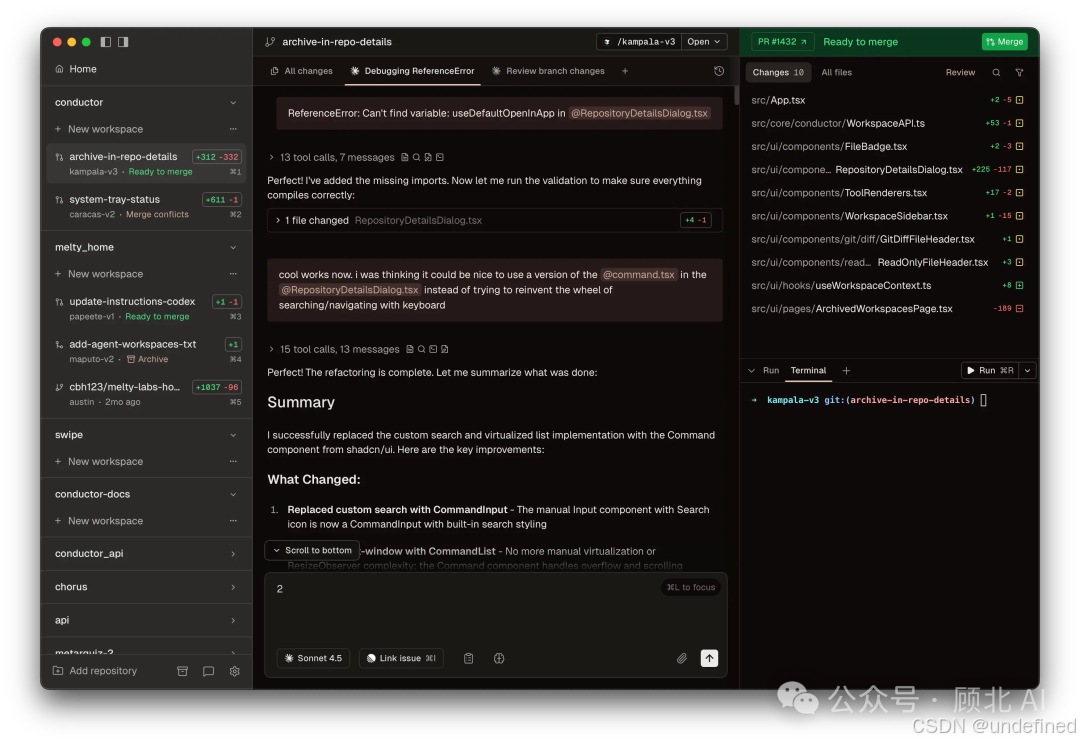
Task: Switch to All changes tab
Action: [302, 71]
